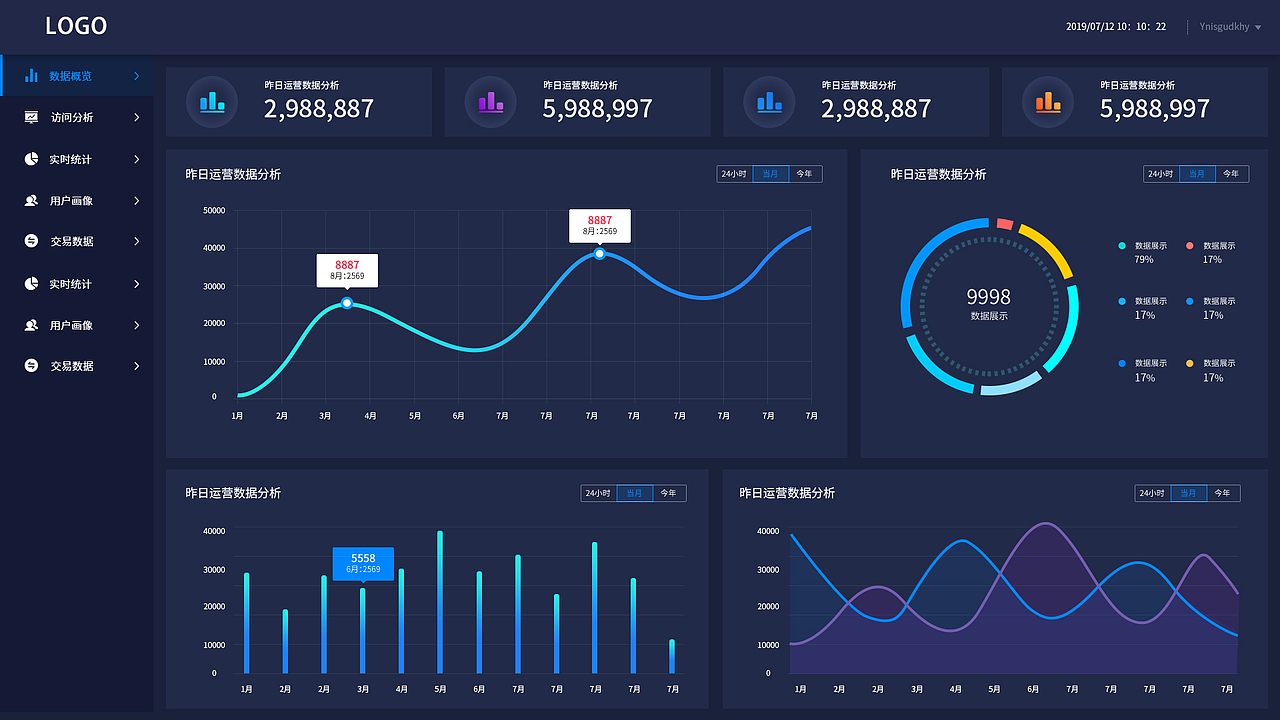
Task: Select 当月 on the line chart
Action: (x=771, y=174)
